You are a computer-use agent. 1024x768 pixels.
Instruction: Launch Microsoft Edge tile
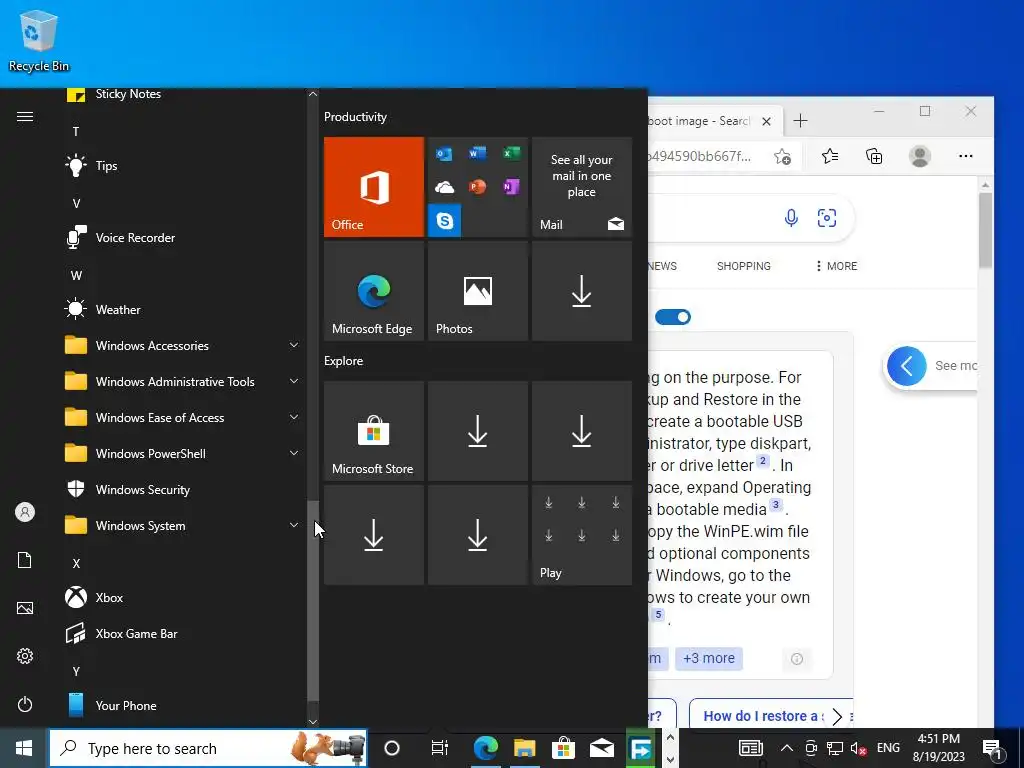coord(374,291)
